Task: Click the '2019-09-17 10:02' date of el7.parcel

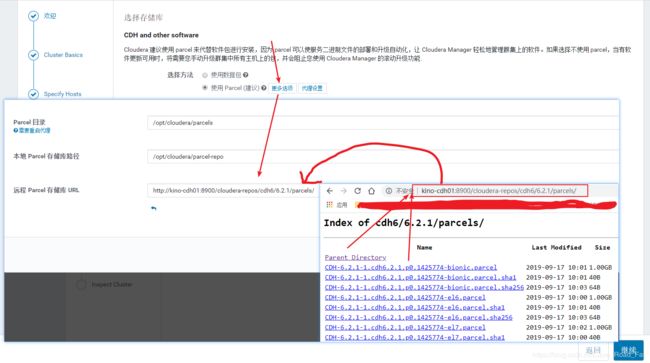Action: pos(556,327)
